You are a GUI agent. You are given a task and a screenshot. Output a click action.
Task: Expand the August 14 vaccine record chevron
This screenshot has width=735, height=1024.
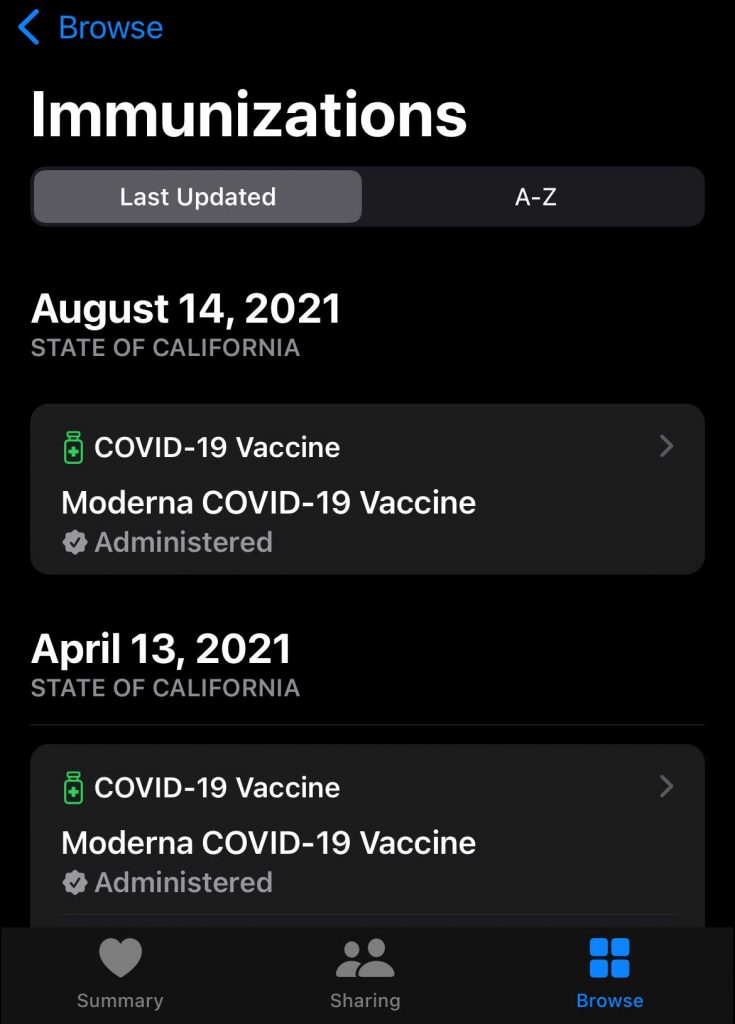(x=667, y=447)
